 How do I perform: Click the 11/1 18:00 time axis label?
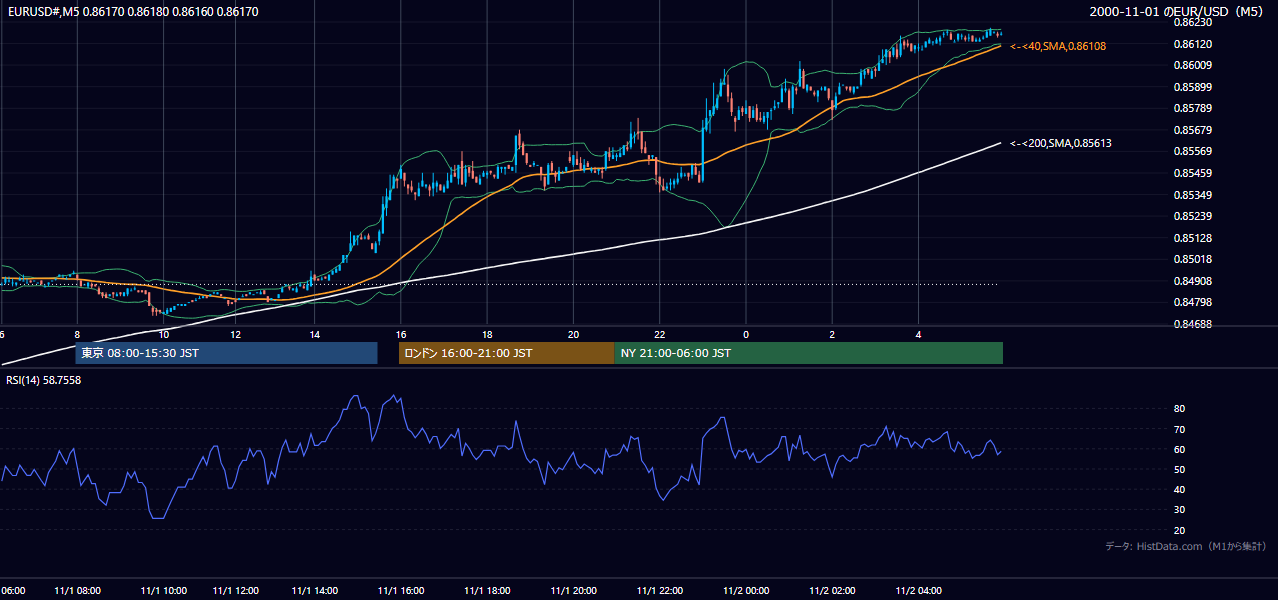[x=487, y=590]
